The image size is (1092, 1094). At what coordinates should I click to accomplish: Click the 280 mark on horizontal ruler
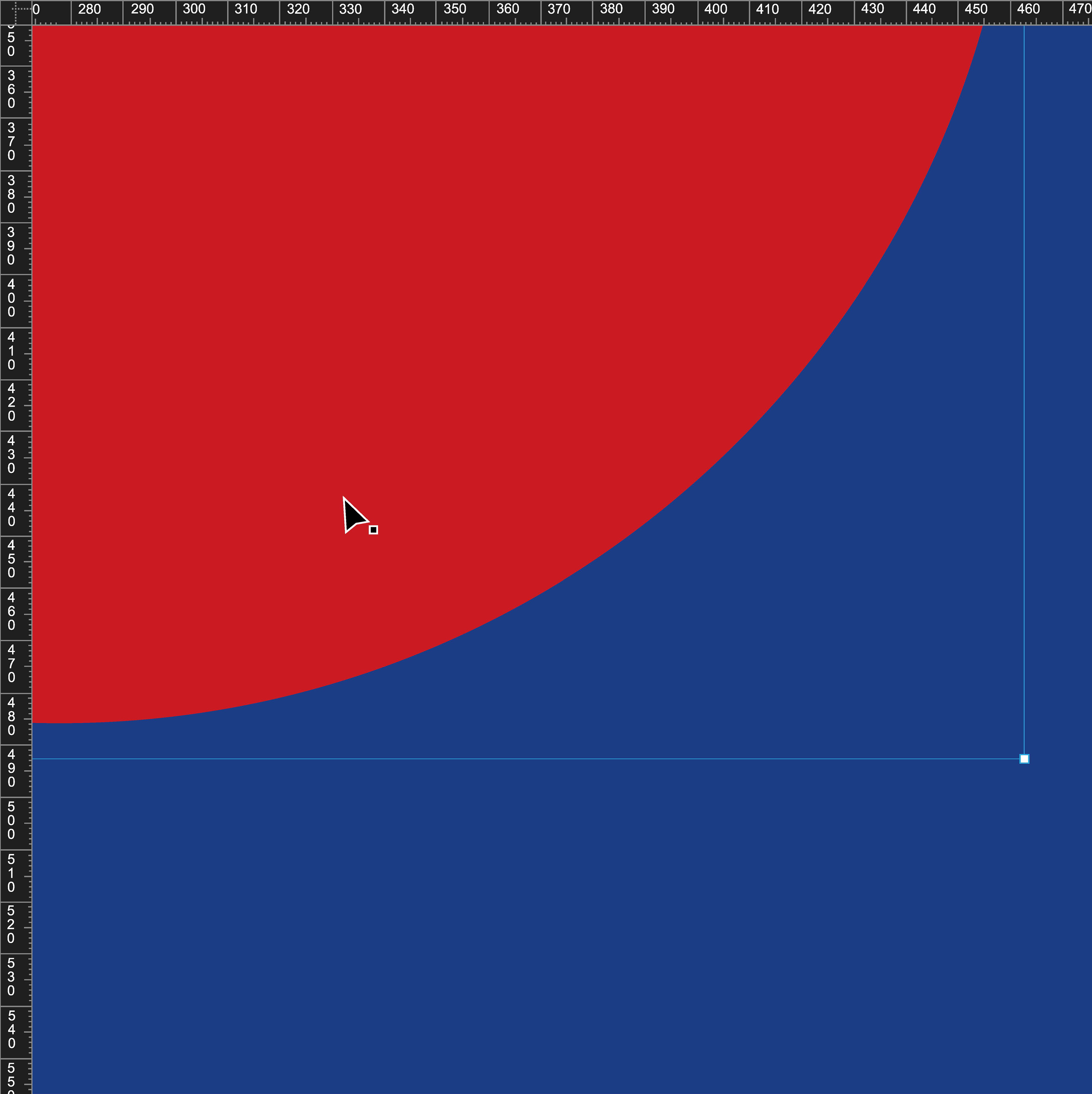click(x=90, y=10)
